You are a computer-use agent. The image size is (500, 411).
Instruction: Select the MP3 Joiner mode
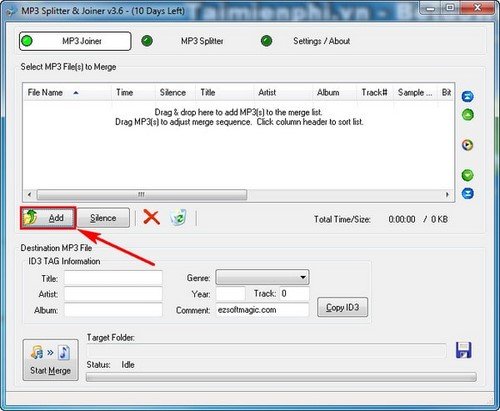[x=75, y=41]
